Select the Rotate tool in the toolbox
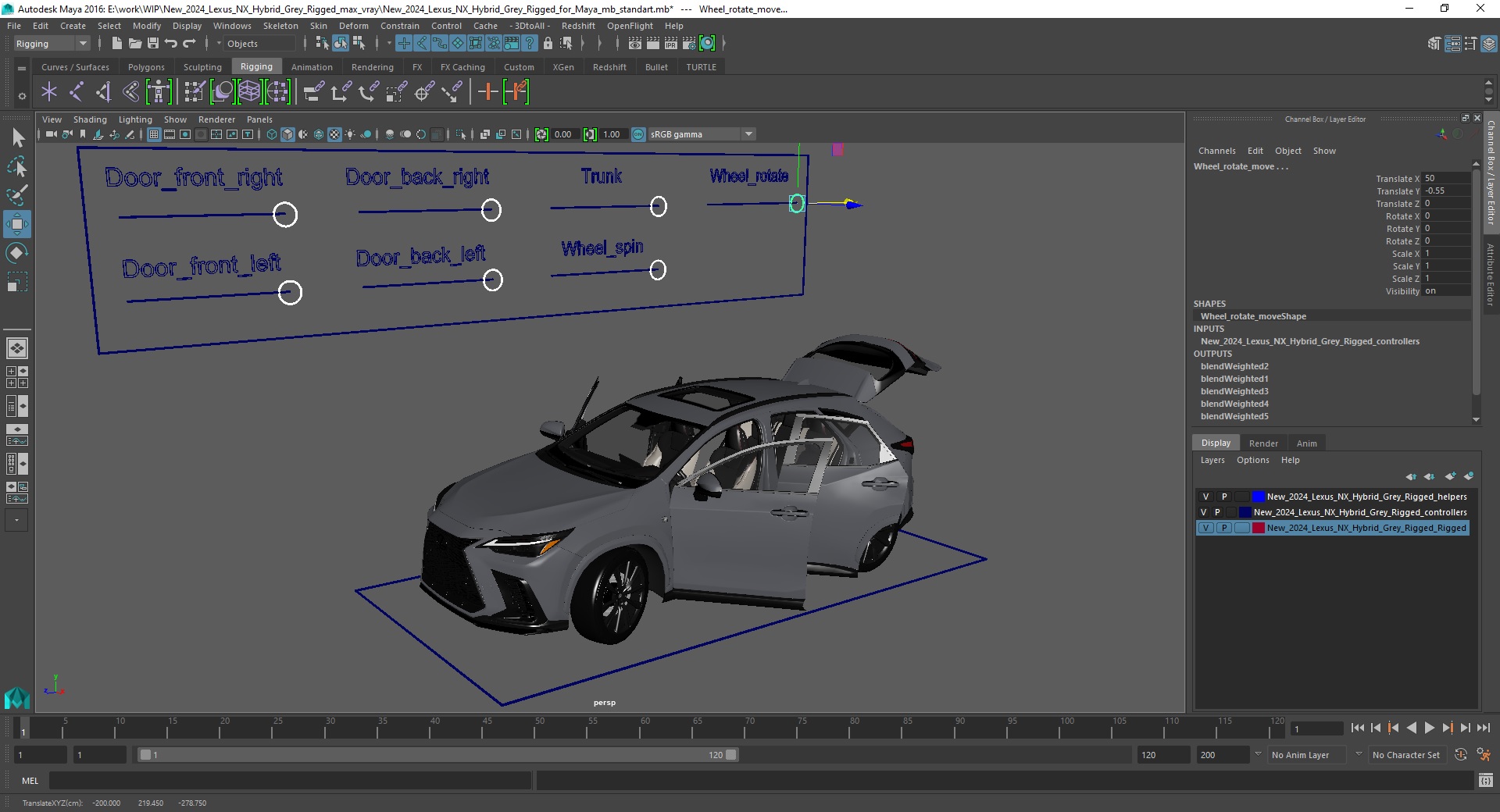The image size is (1500, 812). pos(17,253)
